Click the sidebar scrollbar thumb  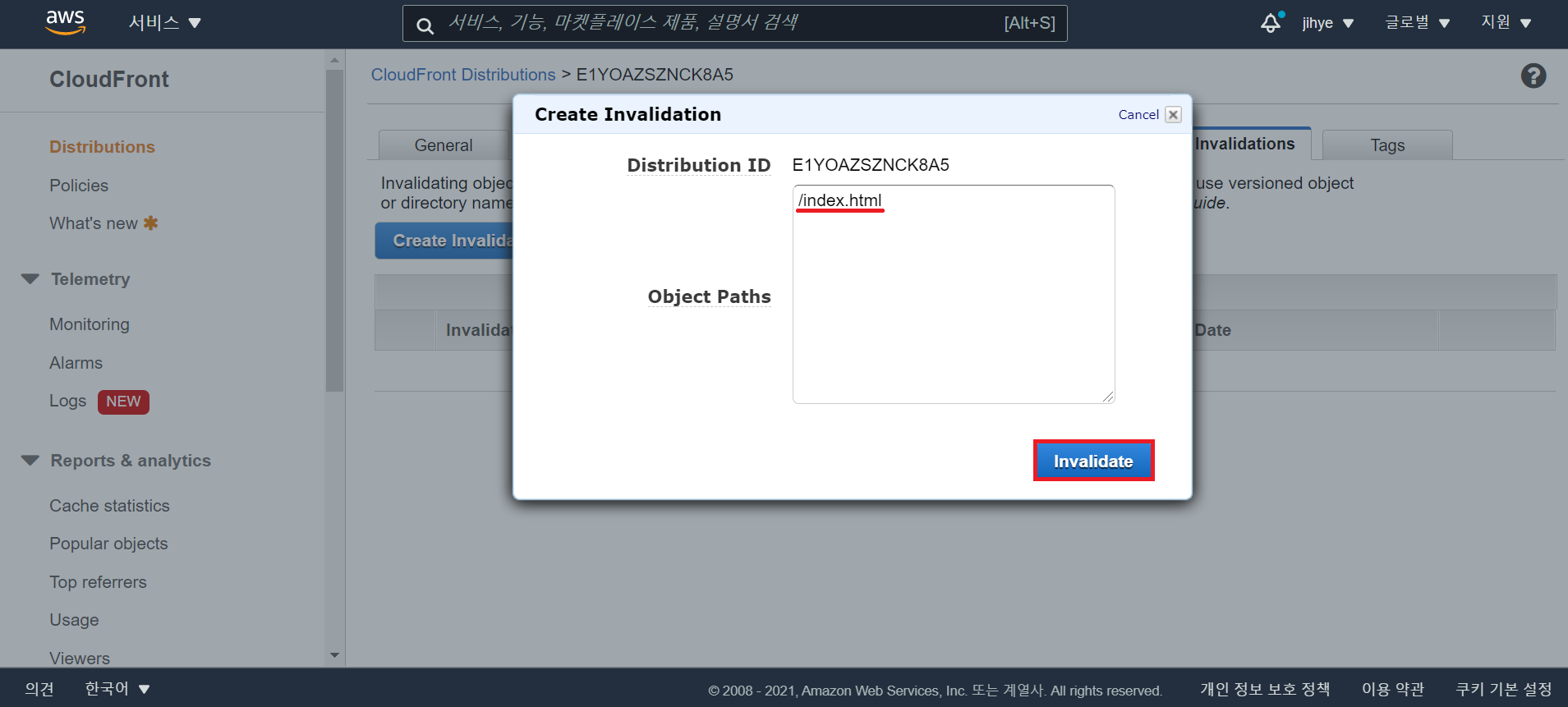[334, 230]
